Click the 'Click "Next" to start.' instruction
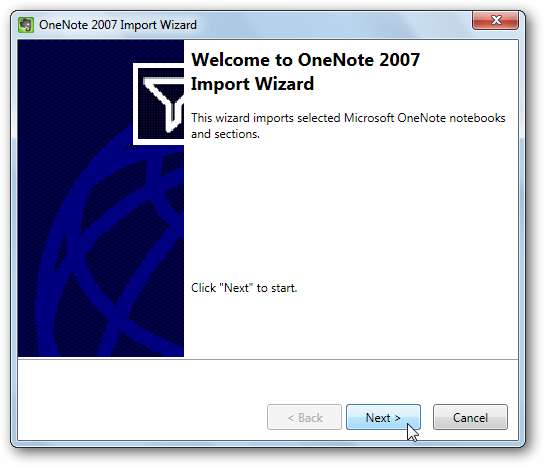The width and height of the screenshot is (544, 466). 244,288
